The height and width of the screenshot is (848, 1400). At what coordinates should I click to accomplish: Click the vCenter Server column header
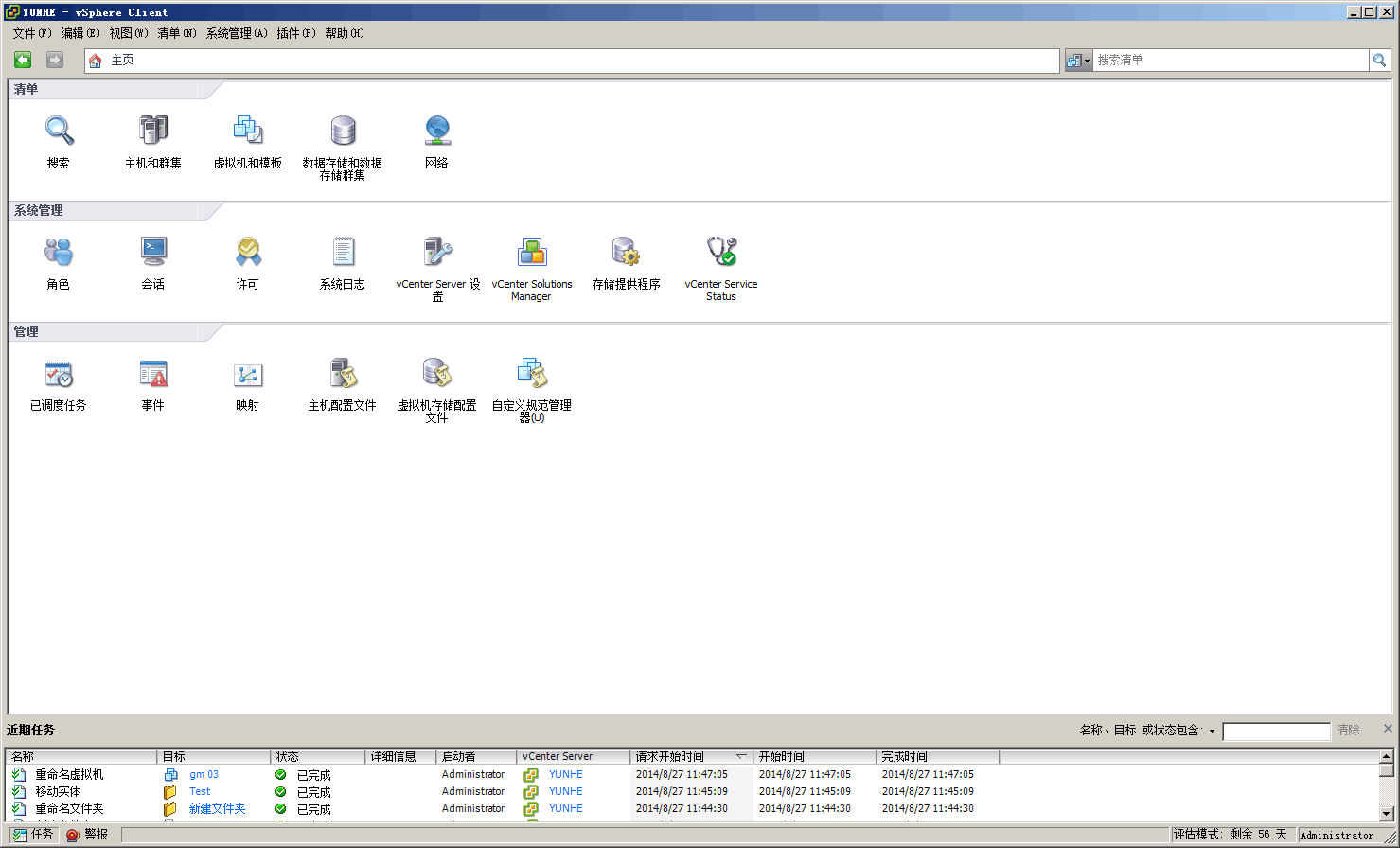tap(574, 756)
